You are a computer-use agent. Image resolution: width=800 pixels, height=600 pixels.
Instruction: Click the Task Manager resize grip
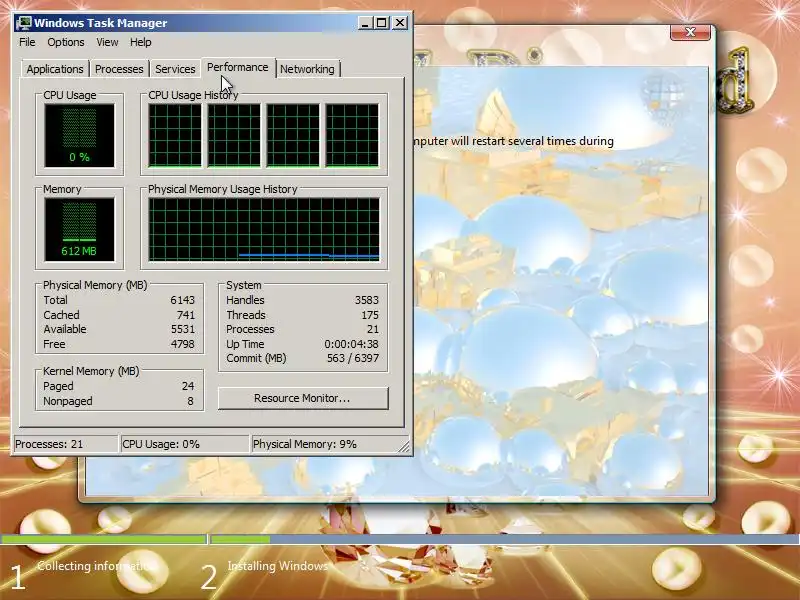point(404,447)
